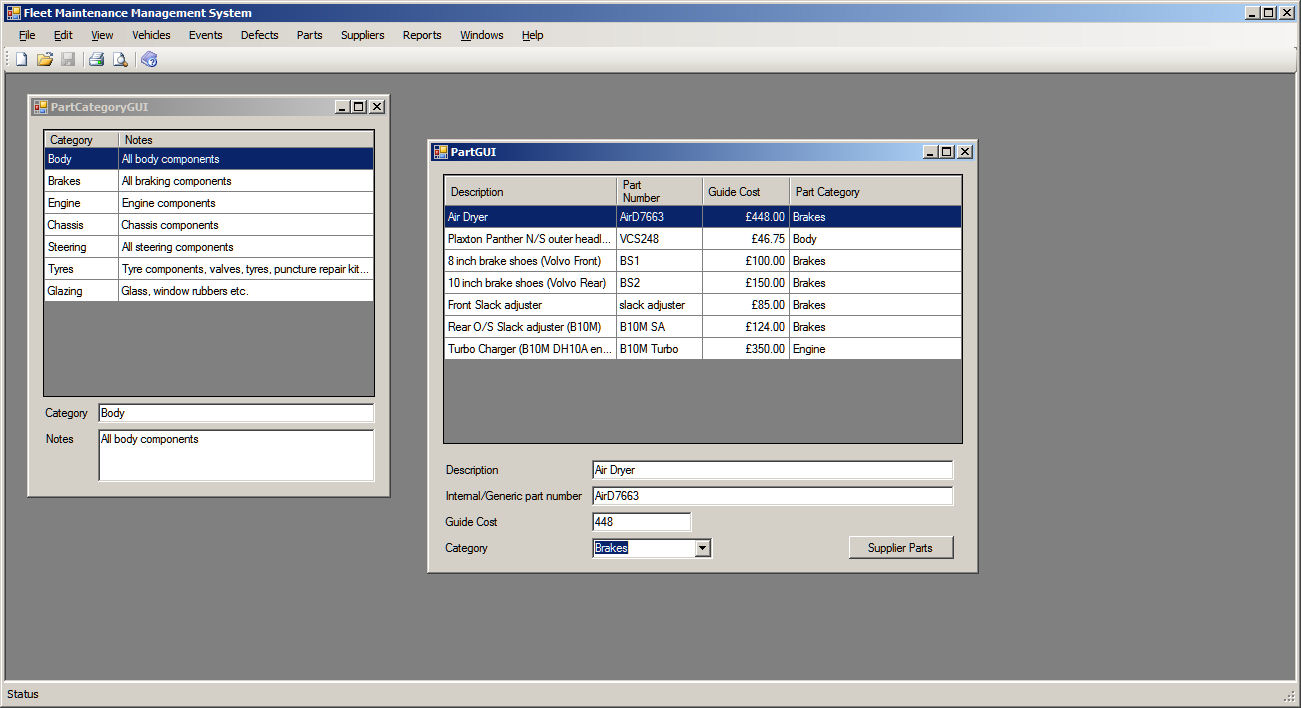The height and width of the screenshot is (708, 1301).
Task: Click the Open folder toolbar icon
Action: [x=45, y=60]
